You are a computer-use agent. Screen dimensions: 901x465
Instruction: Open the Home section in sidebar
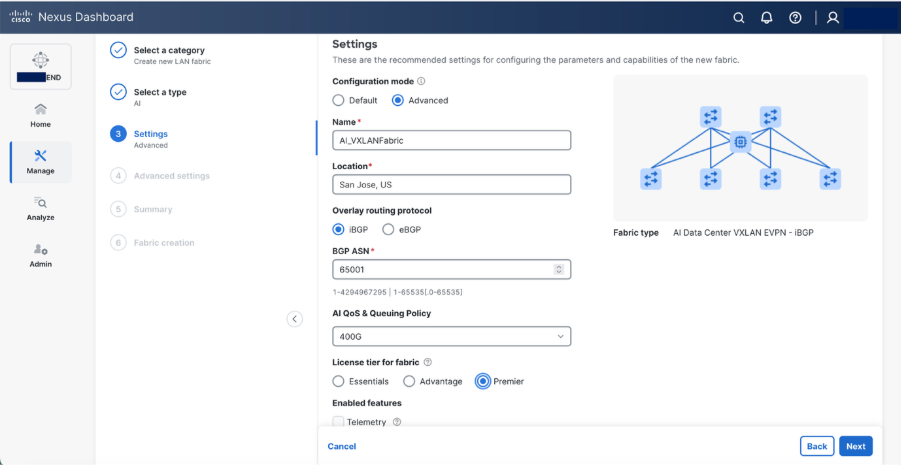click(41, 116)
